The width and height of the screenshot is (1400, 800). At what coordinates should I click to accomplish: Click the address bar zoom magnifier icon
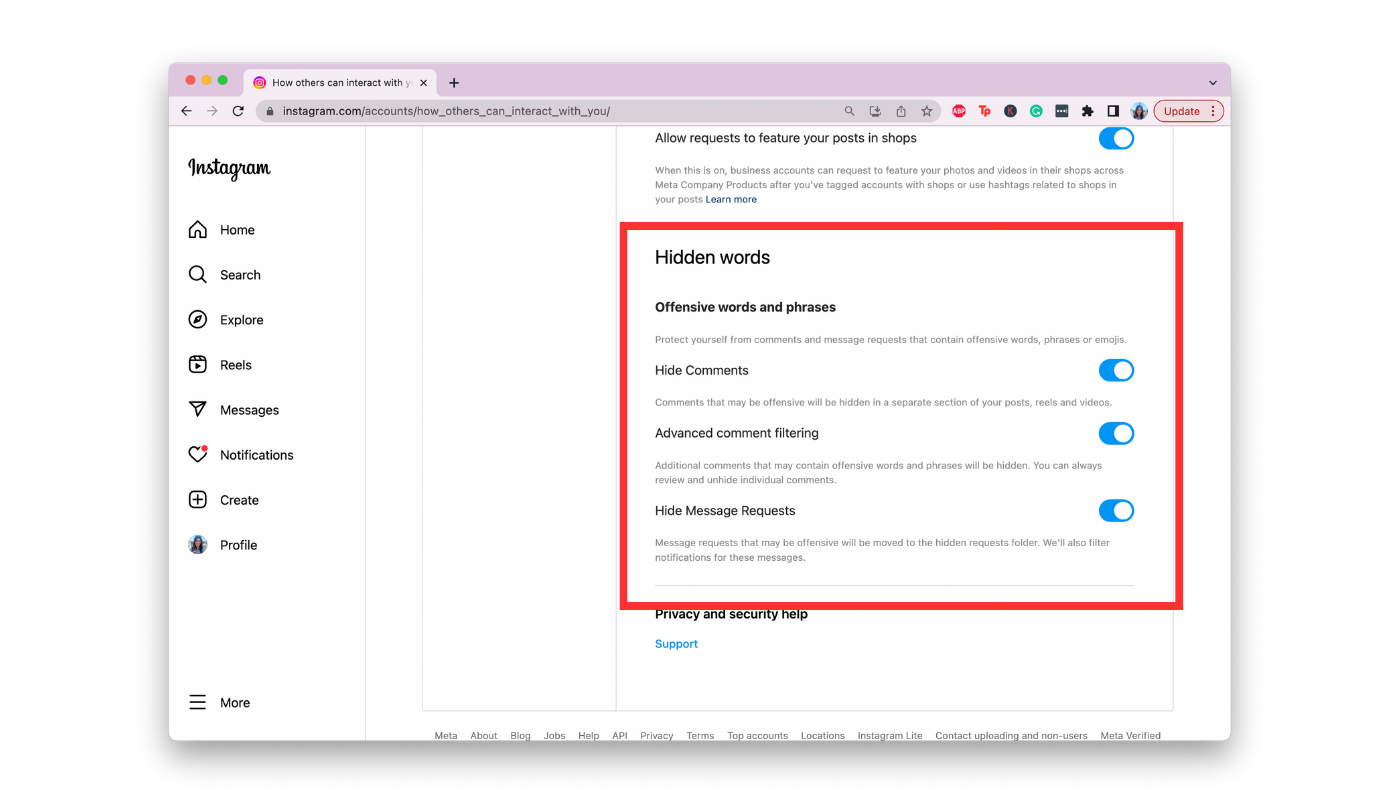click(x=850, y=111)
